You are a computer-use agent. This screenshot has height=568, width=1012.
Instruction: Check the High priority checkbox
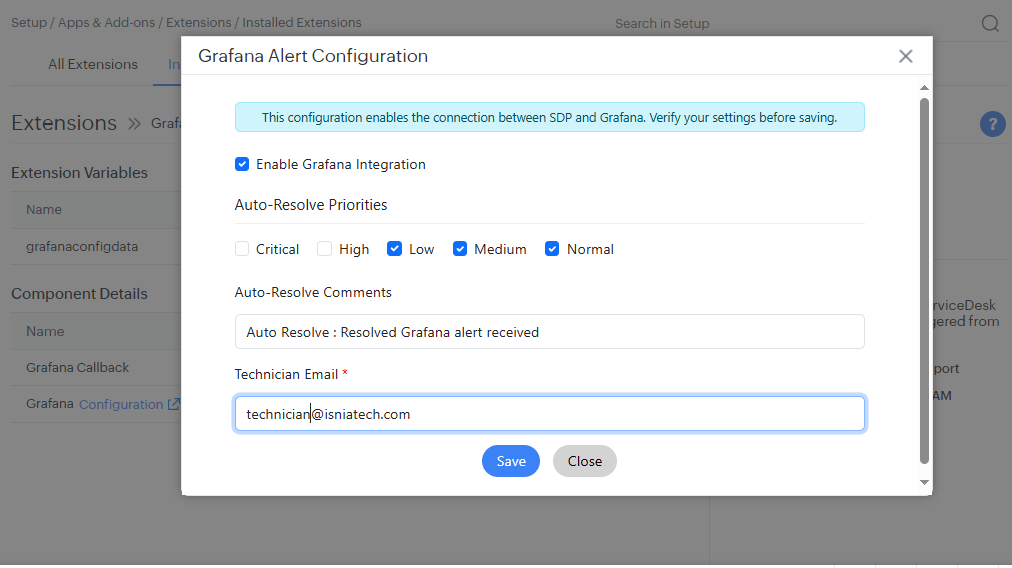click(325, 248)
